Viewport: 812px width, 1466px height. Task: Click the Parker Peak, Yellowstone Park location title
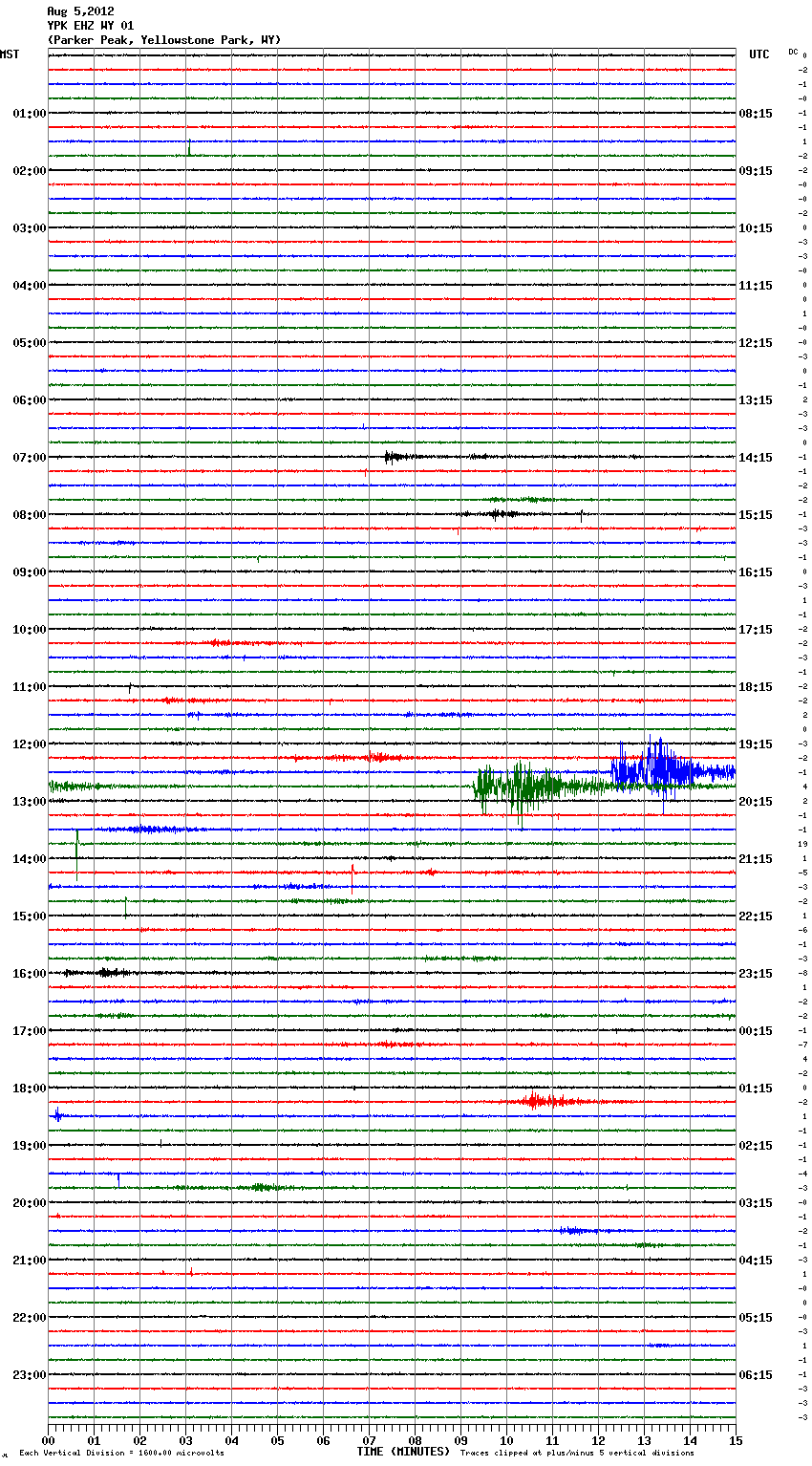pyautogui.click(x=163, y=40)
